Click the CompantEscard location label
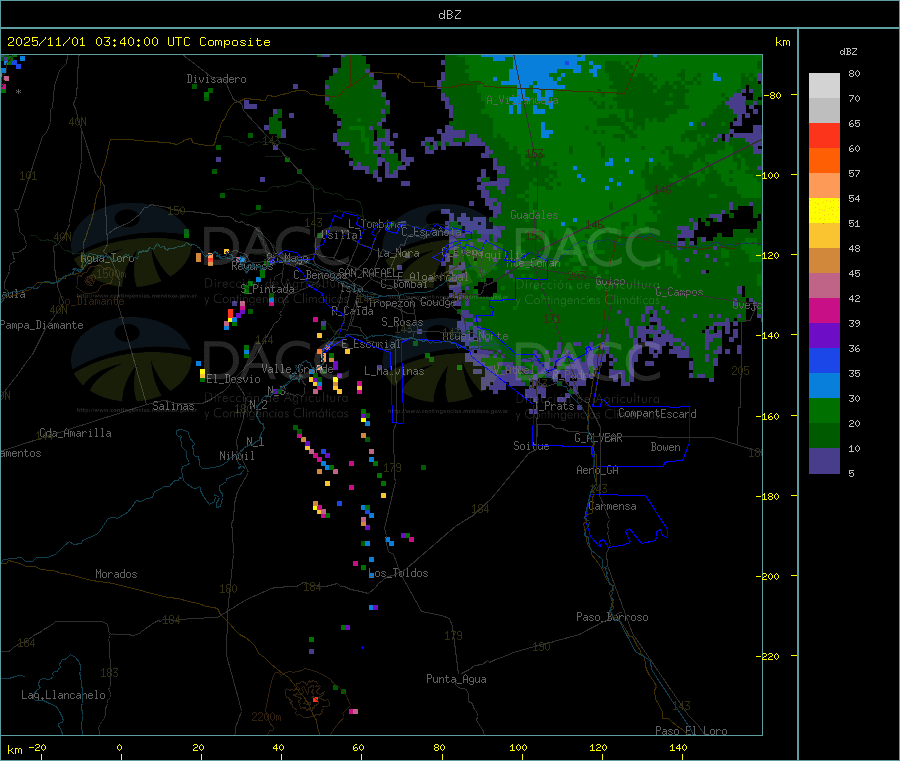 pos(657,414)
